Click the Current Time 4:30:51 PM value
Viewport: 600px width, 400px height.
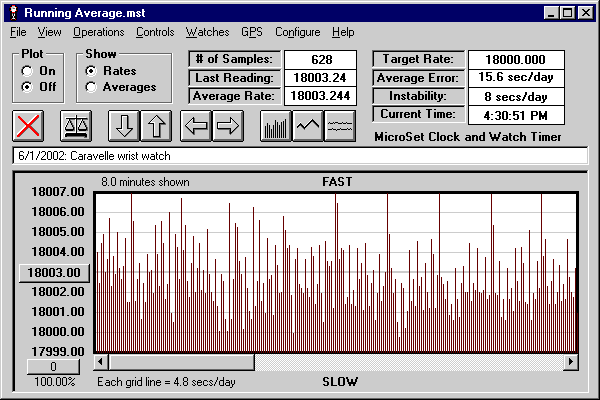point(516,115)
